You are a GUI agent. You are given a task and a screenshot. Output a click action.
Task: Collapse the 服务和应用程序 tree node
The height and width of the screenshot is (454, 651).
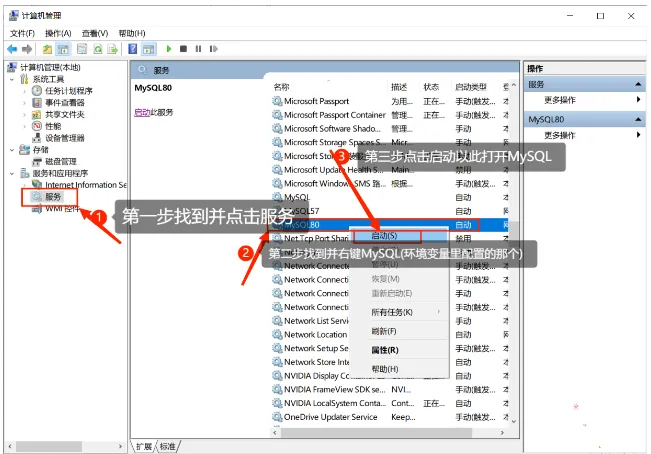click(x=12, y=173)
